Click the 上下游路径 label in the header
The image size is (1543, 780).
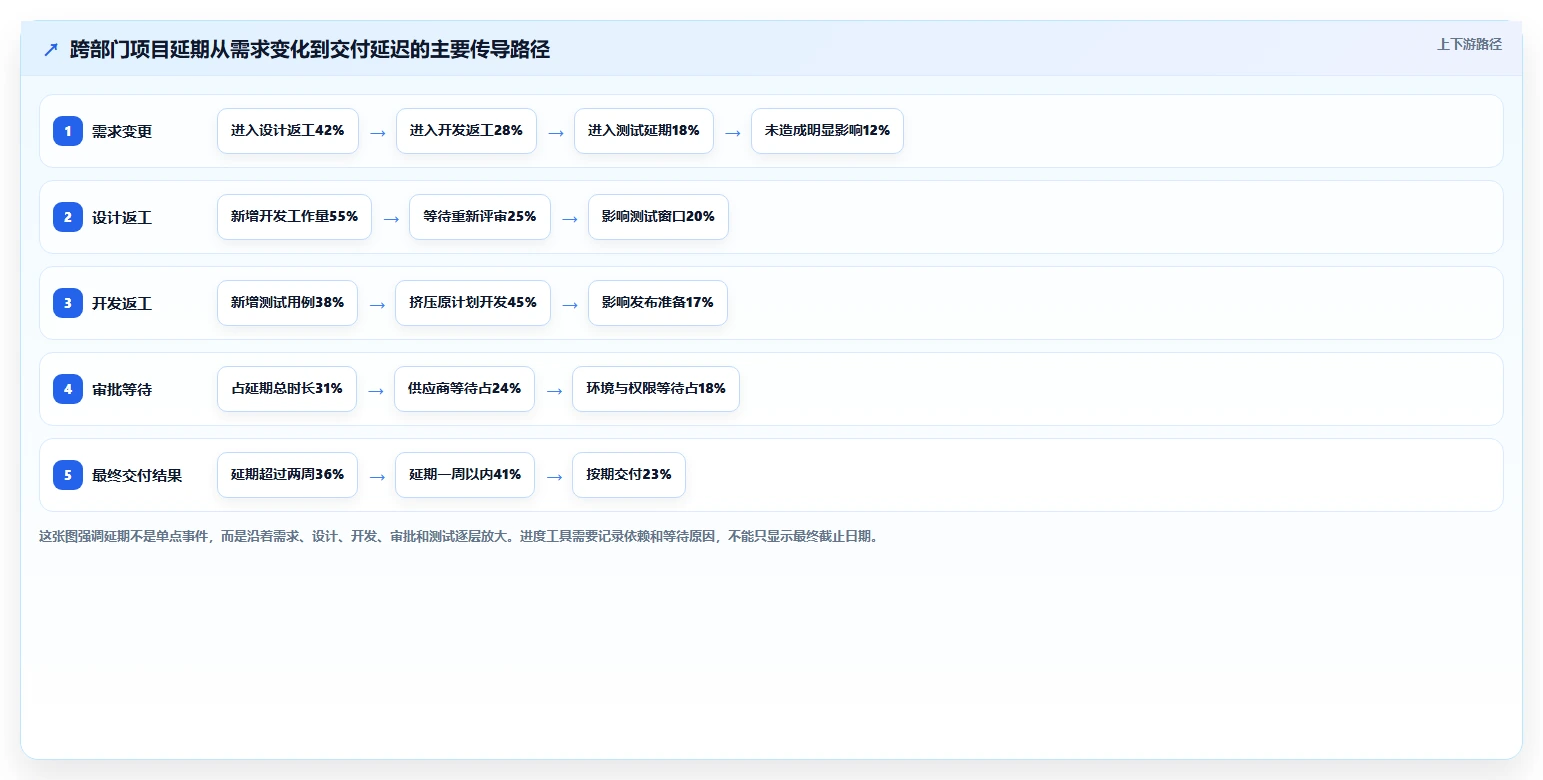pos(1469,44)
